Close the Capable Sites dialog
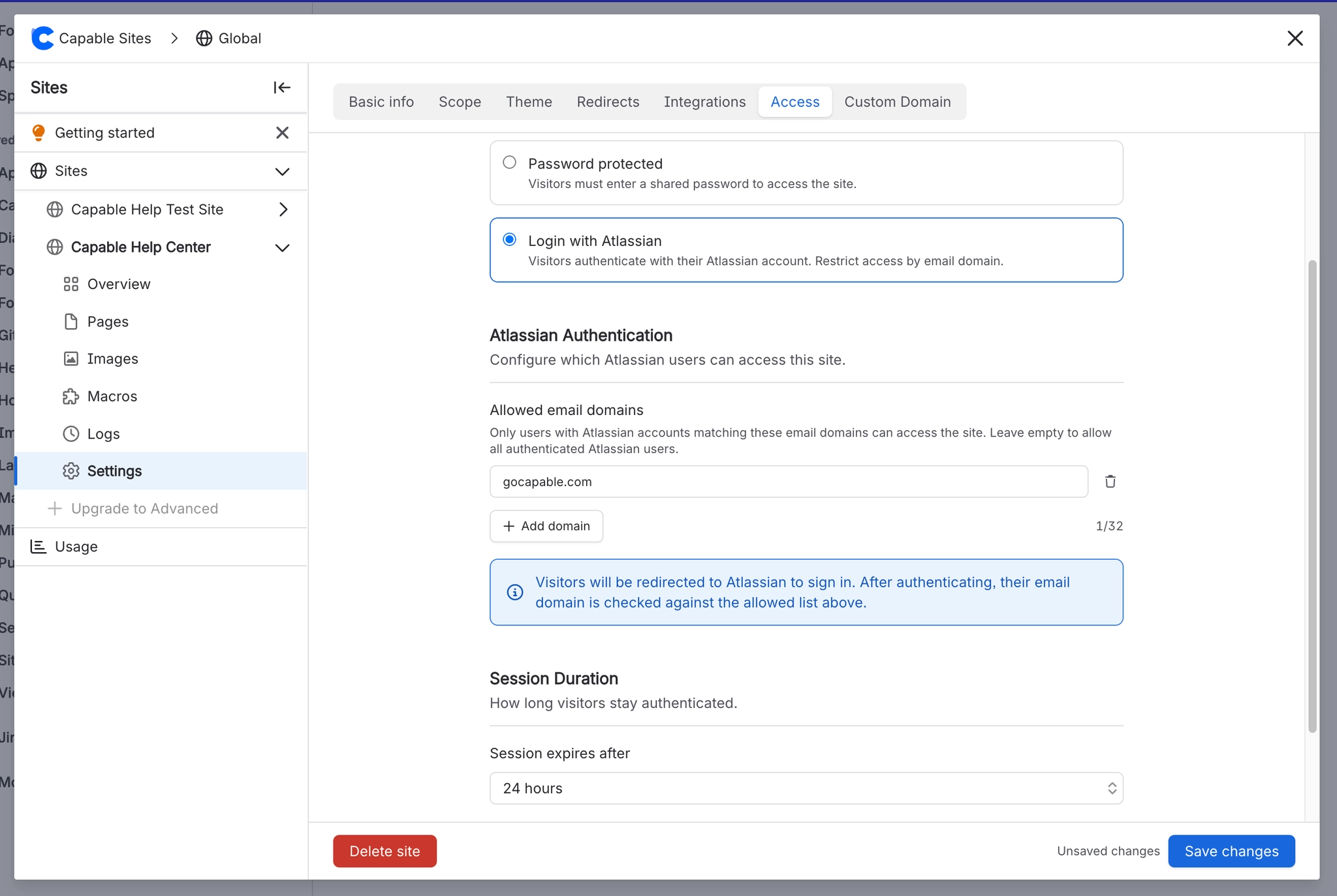The image size is (1337, 896). pos(1295,39)
